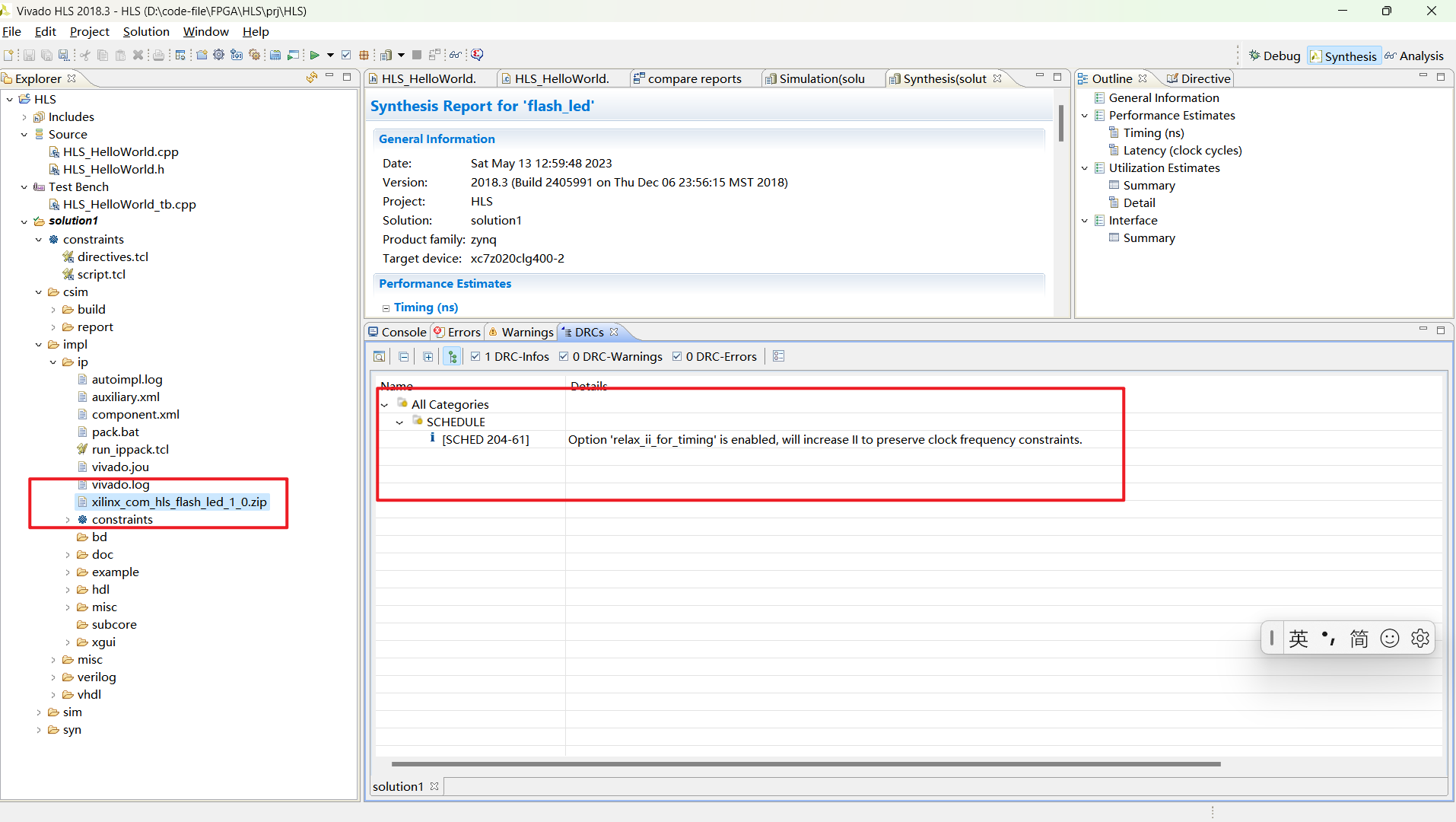
Task: Click the New Solution toolbar icon
Action: coord(237,55)
